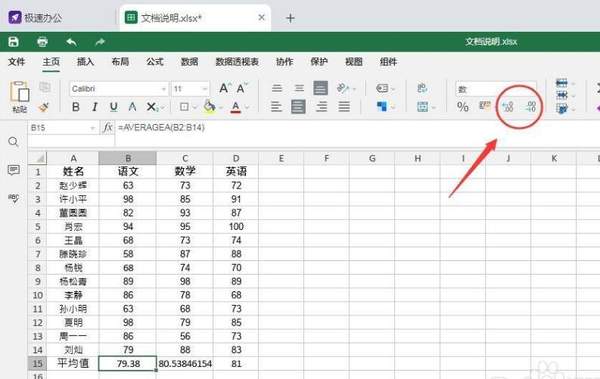The height and width of the screenshot is (379, 600).
Task: Expand the borders dropdown arrow
Action: click(x=195, y=107)
